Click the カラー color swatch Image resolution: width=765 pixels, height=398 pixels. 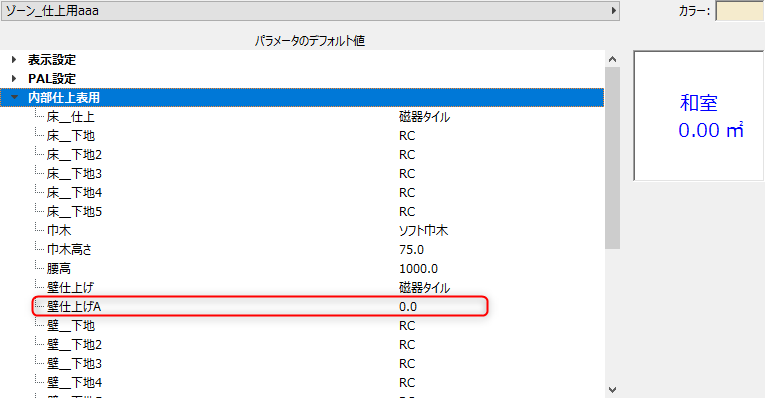tap(739, 11)
